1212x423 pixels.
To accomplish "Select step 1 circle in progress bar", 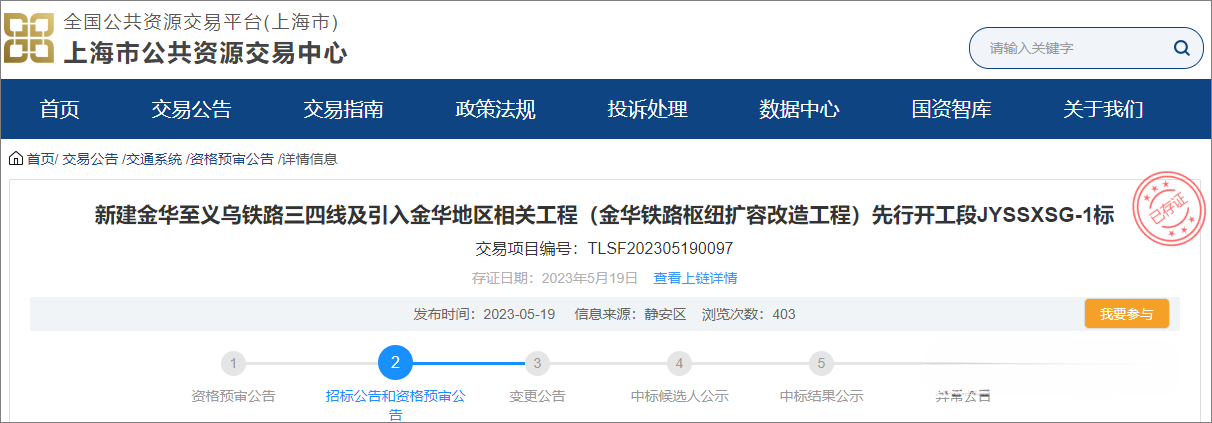I will (233, 363).
